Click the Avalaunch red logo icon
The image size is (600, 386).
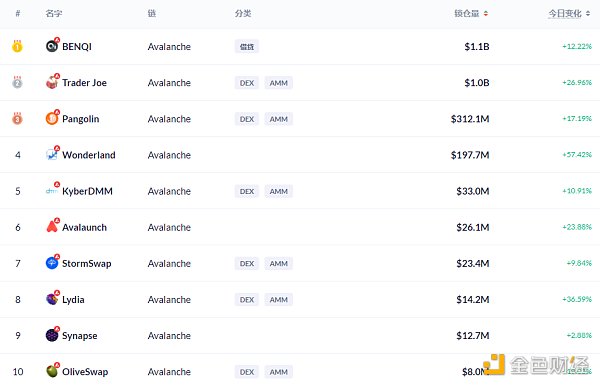coord(52,227)
